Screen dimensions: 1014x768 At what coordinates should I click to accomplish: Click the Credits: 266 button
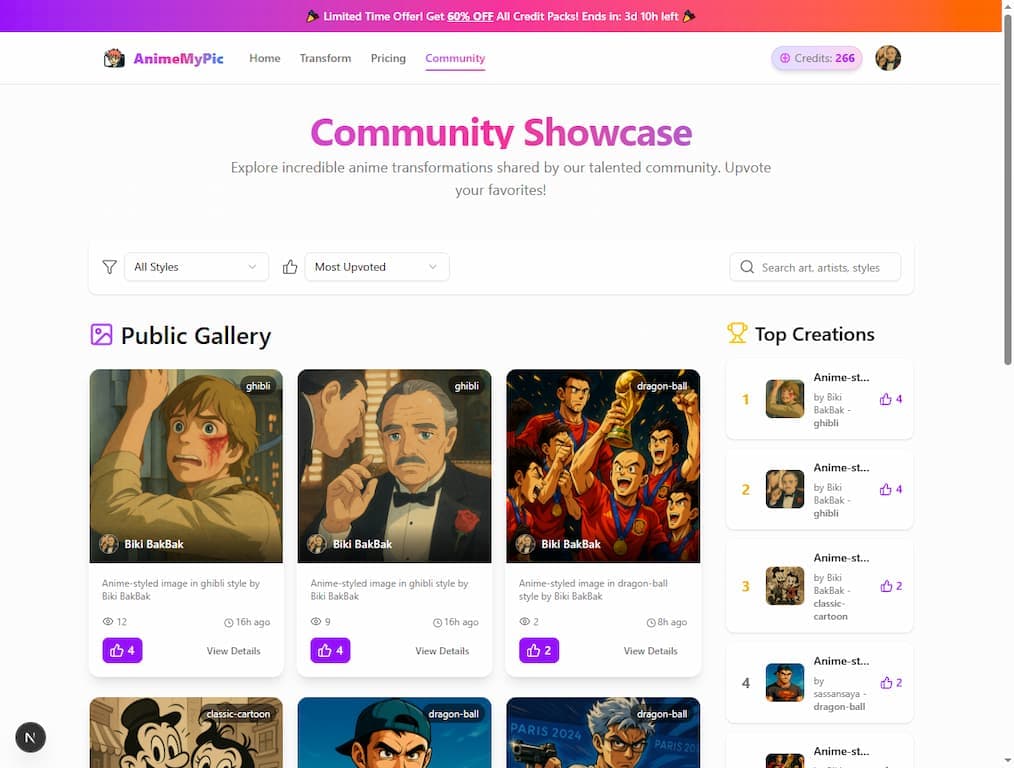[817, 58]
